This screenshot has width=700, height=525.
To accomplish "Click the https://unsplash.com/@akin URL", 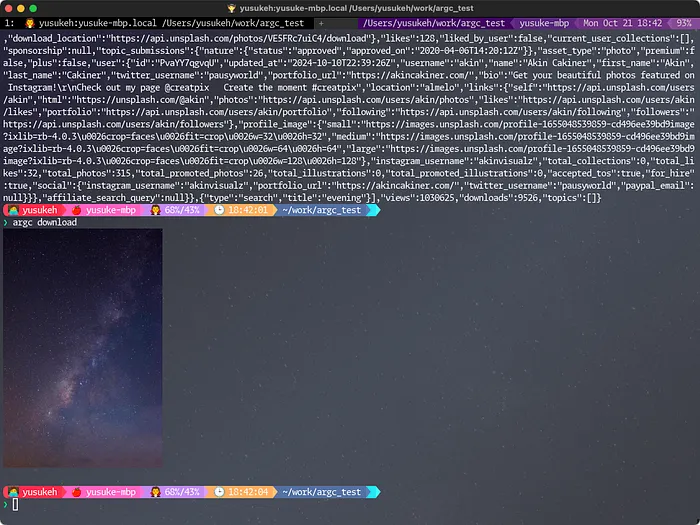I will click(x=140, y=100).
